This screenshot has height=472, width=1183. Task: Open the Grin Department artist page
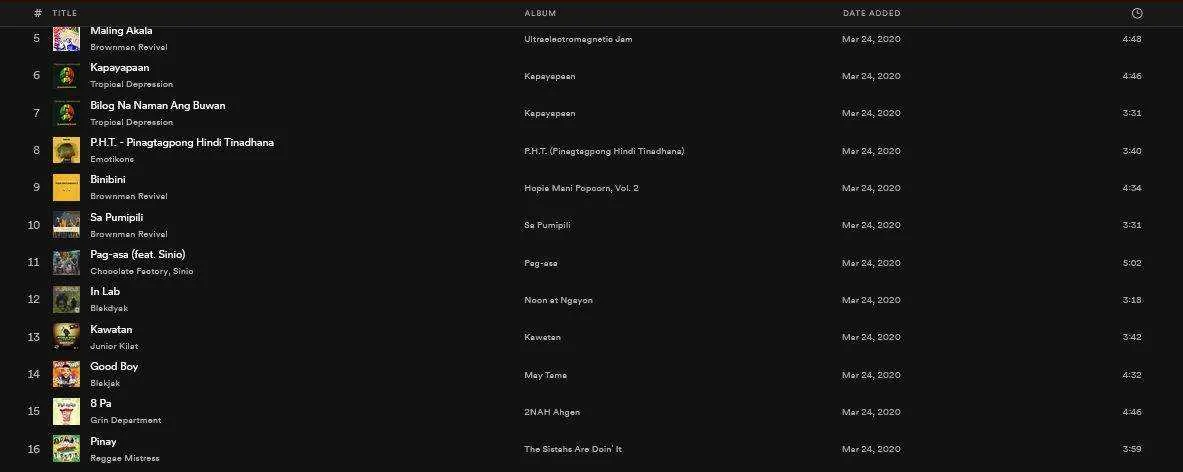tap(125, 420)
